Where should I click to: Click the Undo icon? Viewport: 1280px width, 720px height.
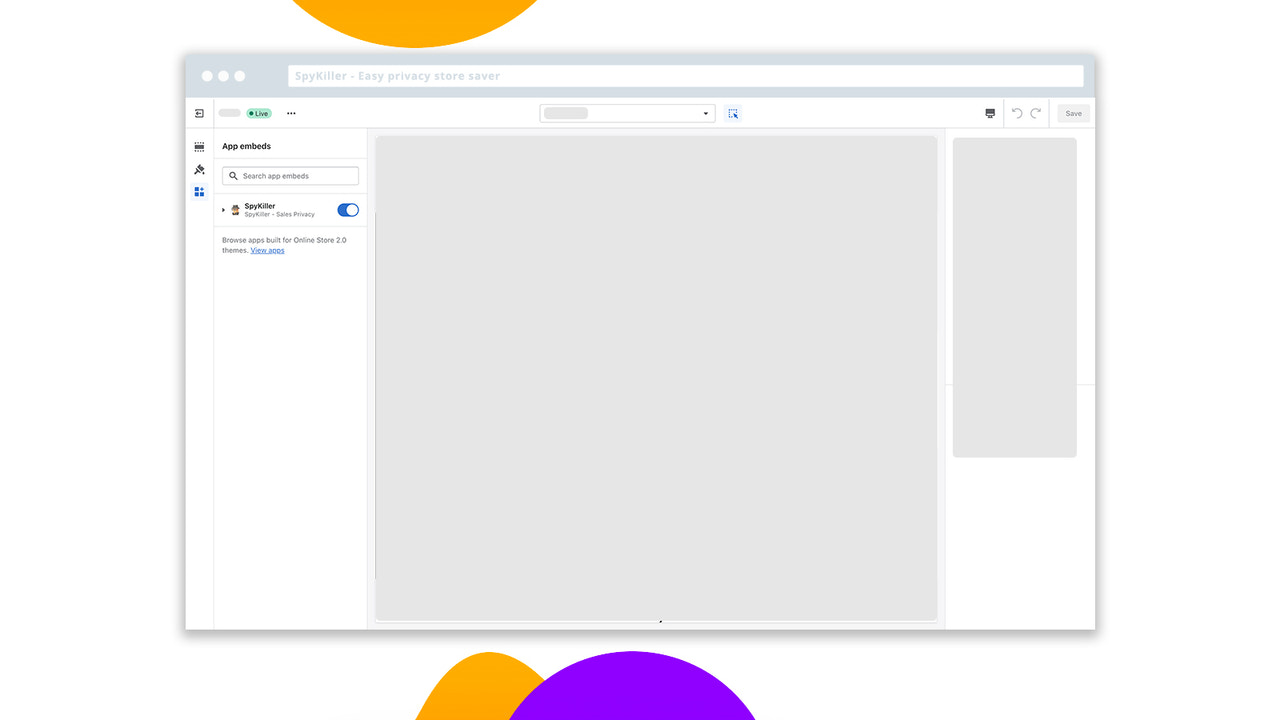point(1016,113)
